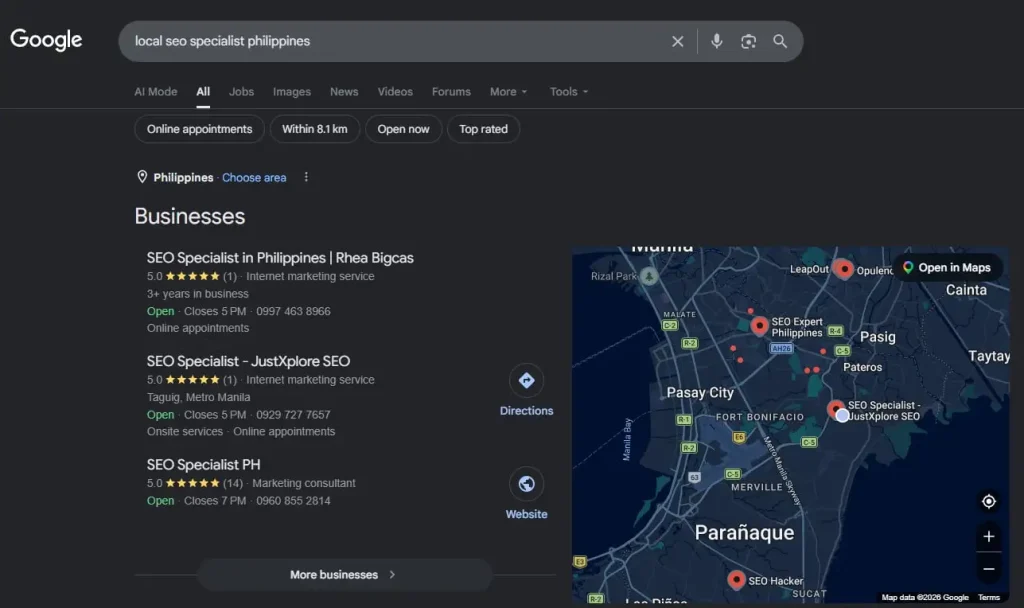
Task: Click the Directions arrow icon for JustXplore SEO
Action: (x=526, y=380)
